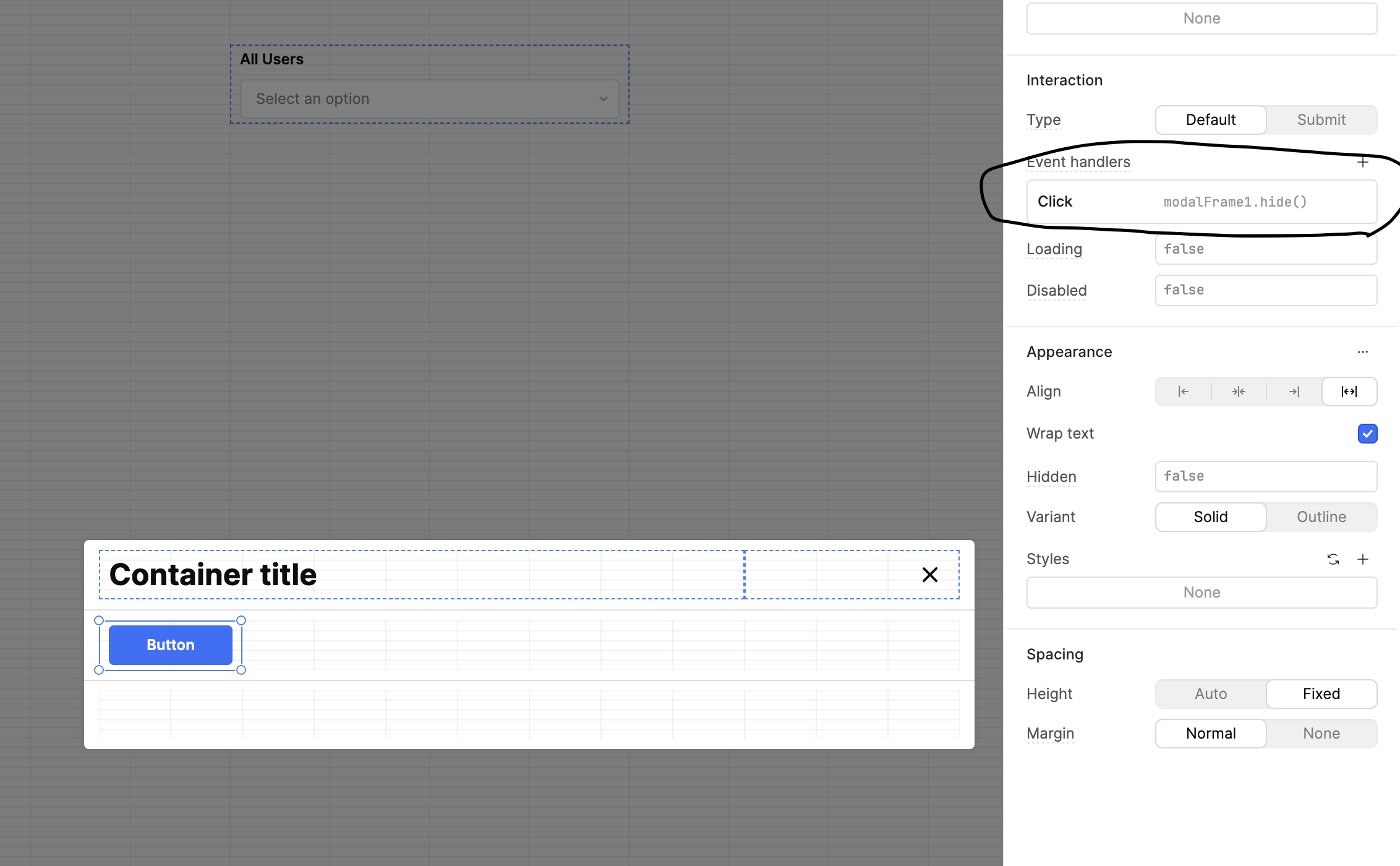Screen dimensions: 1400x866
Task: Open Appearance section more options ellipsis
Action: [x=1362, y=352]
